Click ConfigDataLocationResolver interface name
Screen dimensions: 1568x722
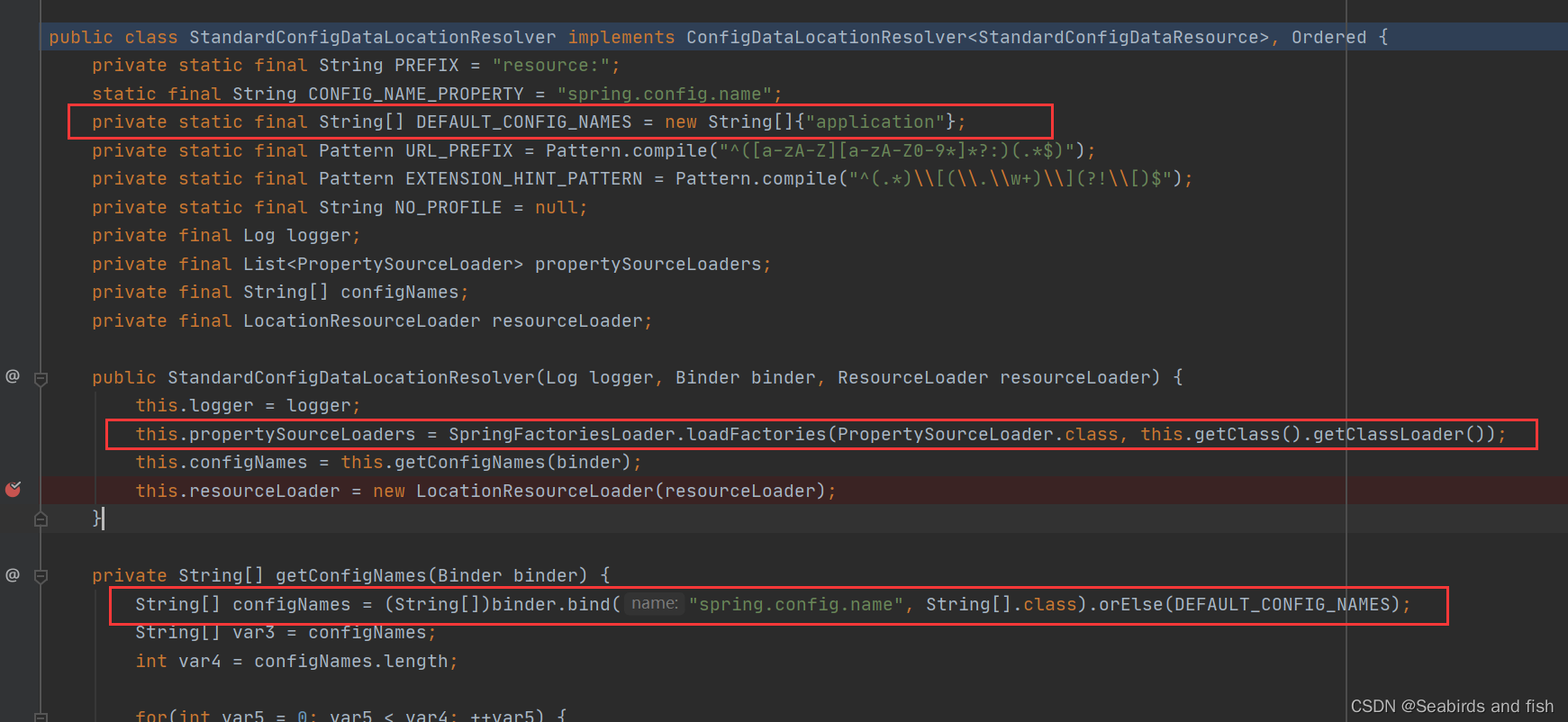click(827, 37)
